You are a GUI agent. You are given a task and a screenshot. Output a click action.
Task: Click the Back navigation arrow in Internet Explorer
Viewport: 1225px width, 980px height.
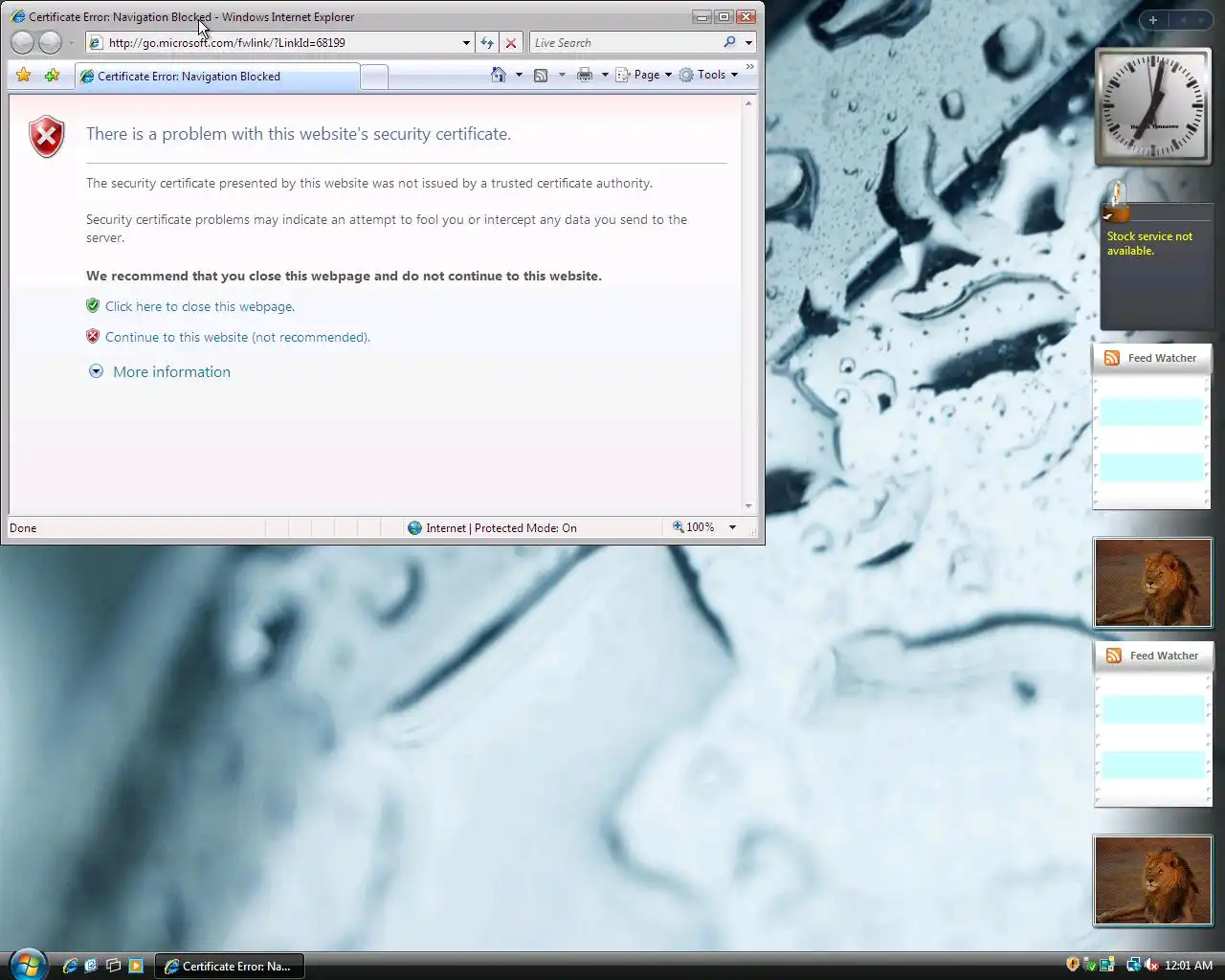[22, 42]
